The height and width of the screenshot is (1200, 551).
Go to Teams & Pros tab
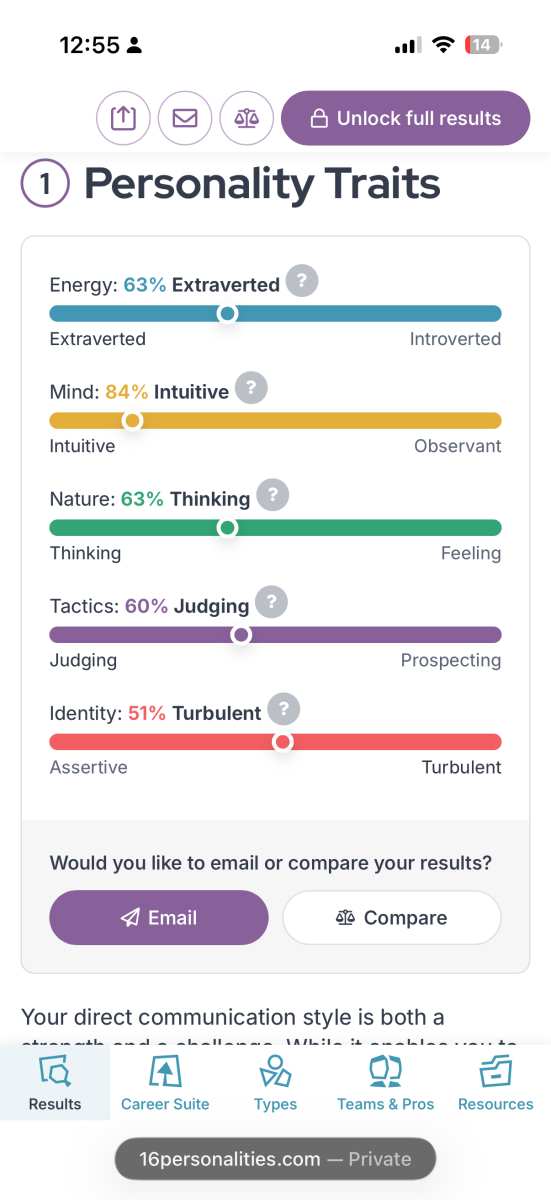click(x=385, y=1083)
